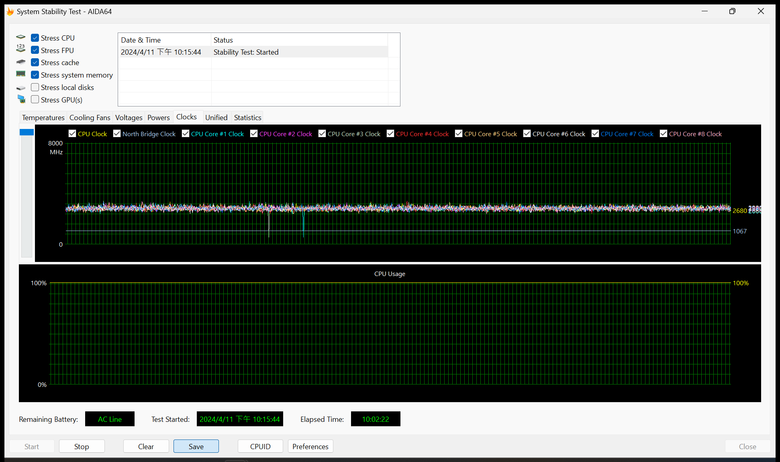The width and height of the screenshot is (780, 462).
Task: Uncheck the Stress FPU checkbox
Action: pos(35,50)
